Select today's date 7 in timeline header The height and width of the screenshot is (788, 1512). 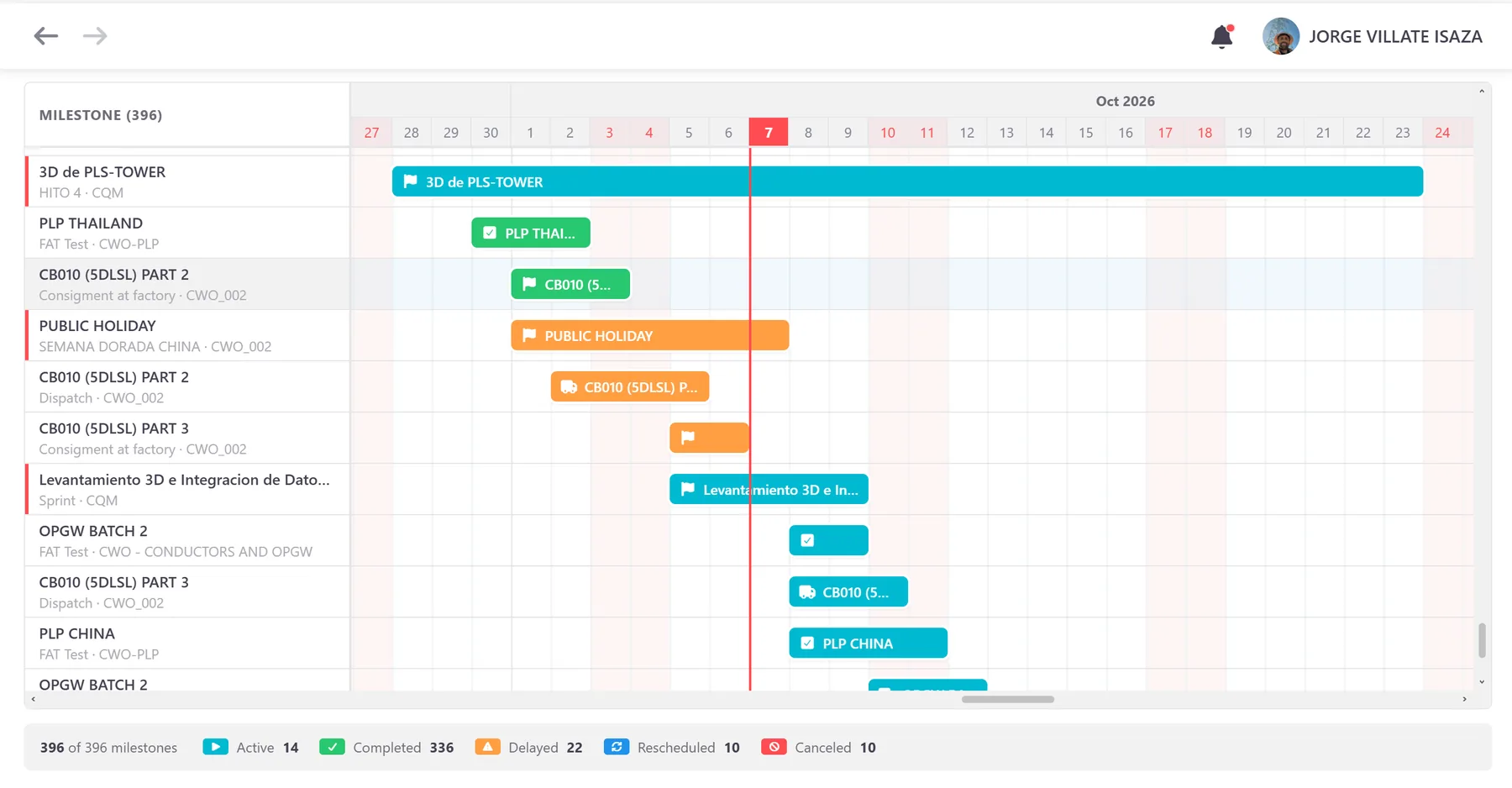coord(768,132)
